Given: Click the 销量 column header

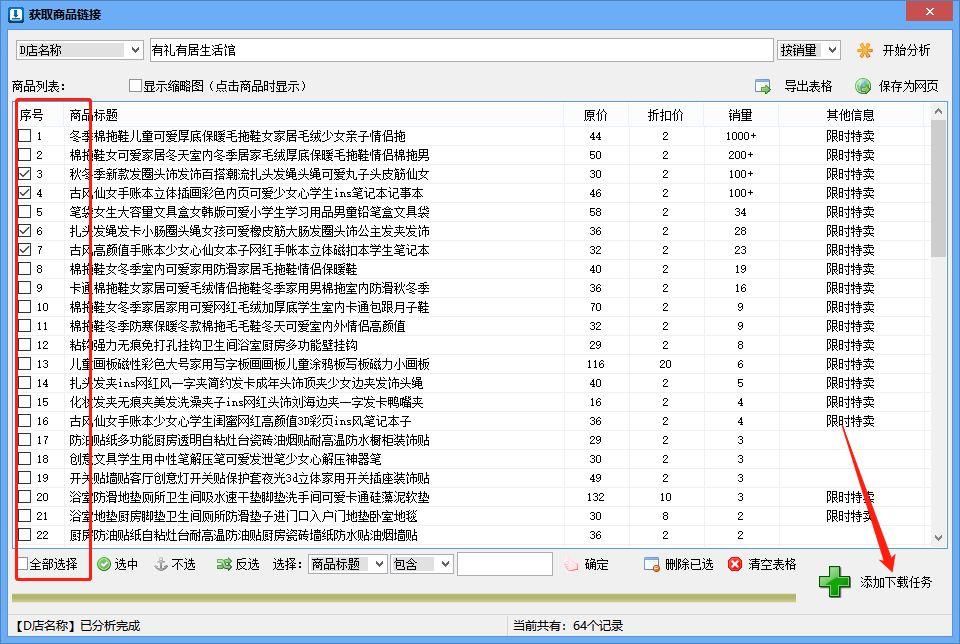Looking at the screenshot, I should [x=740, y=115].
